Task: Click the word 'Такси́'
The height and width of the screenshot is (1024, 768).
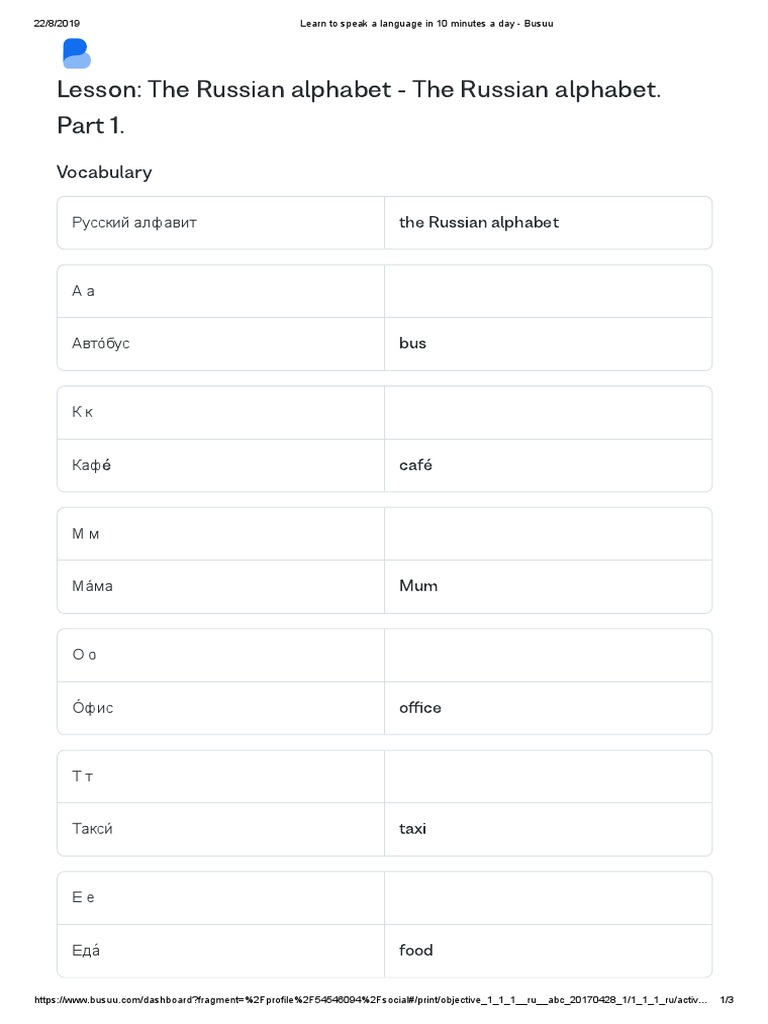Action: tap(100, 829)
